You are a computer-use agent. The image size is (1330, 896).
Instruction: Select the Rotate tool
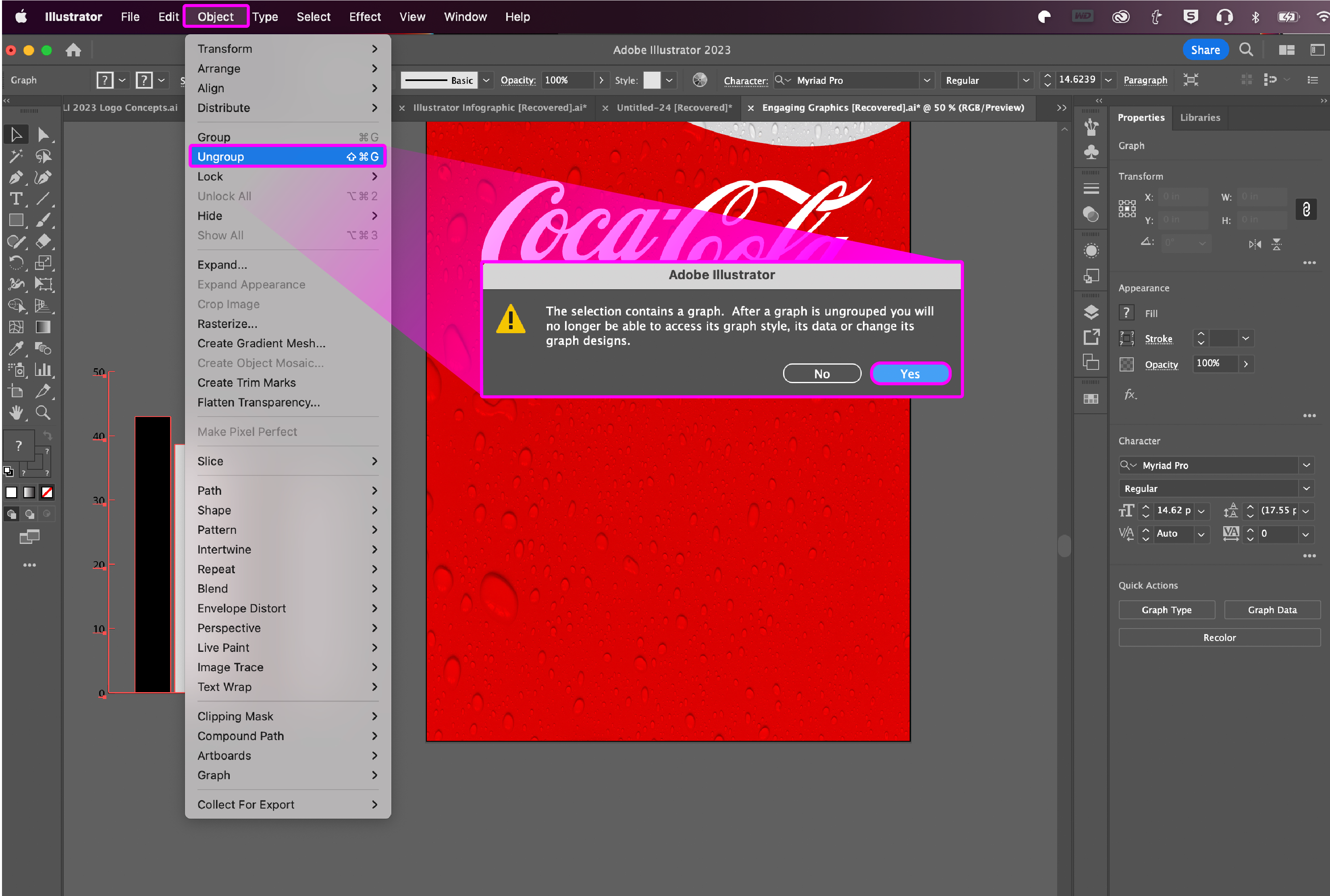(x=16, y=263)
